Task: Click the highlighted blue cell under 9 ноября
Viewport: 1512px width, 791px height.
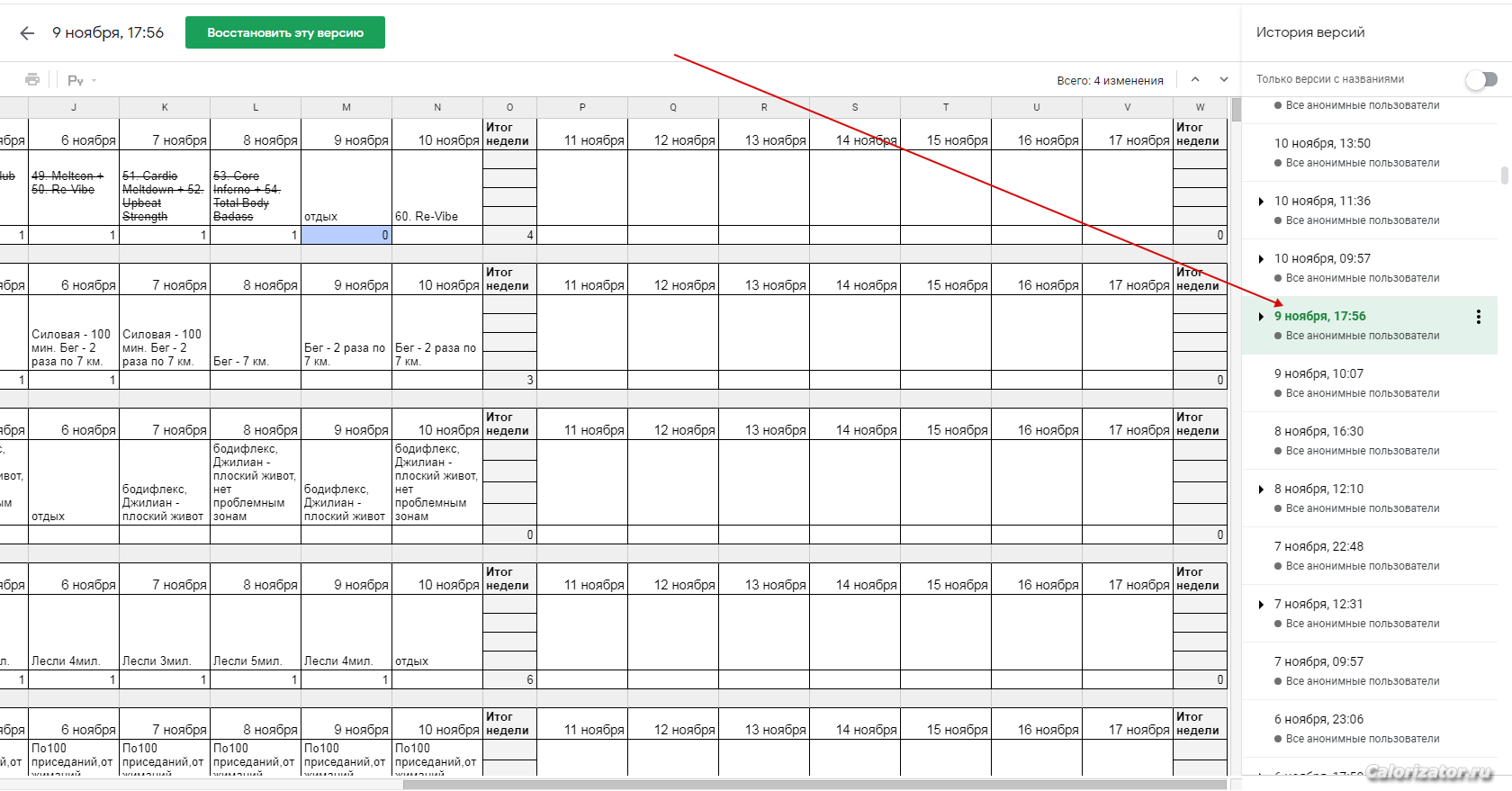Action: click(x=346, y=235)
